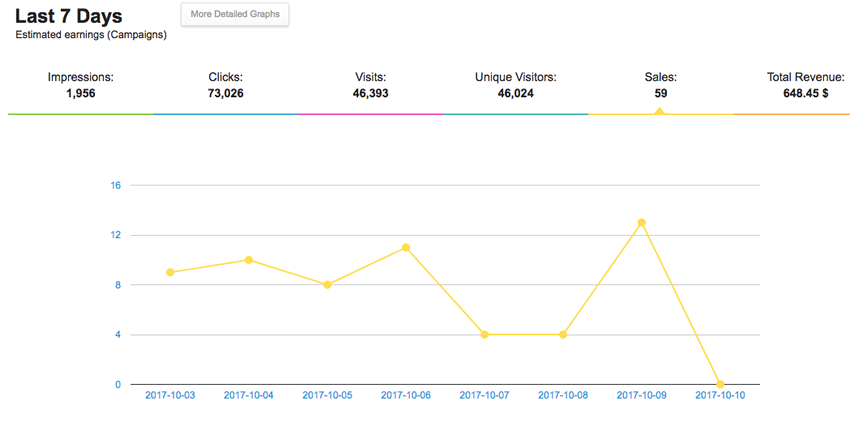Image resolution: width=850 pixels, height=427 pixels.
Task: Open the Total Revenue tab
Action: click(806, 85)
